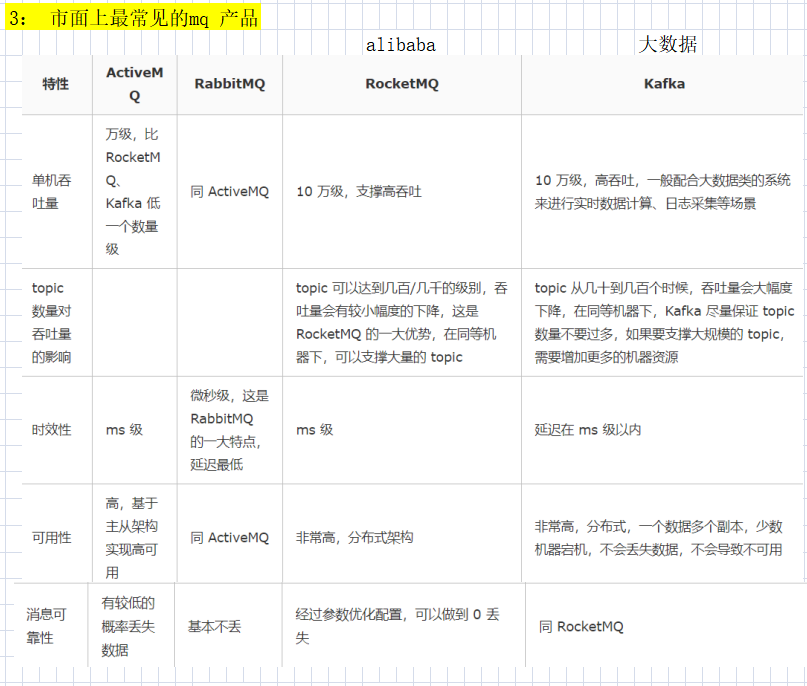
Task: Click the '特性' column header
Action: 56,84
